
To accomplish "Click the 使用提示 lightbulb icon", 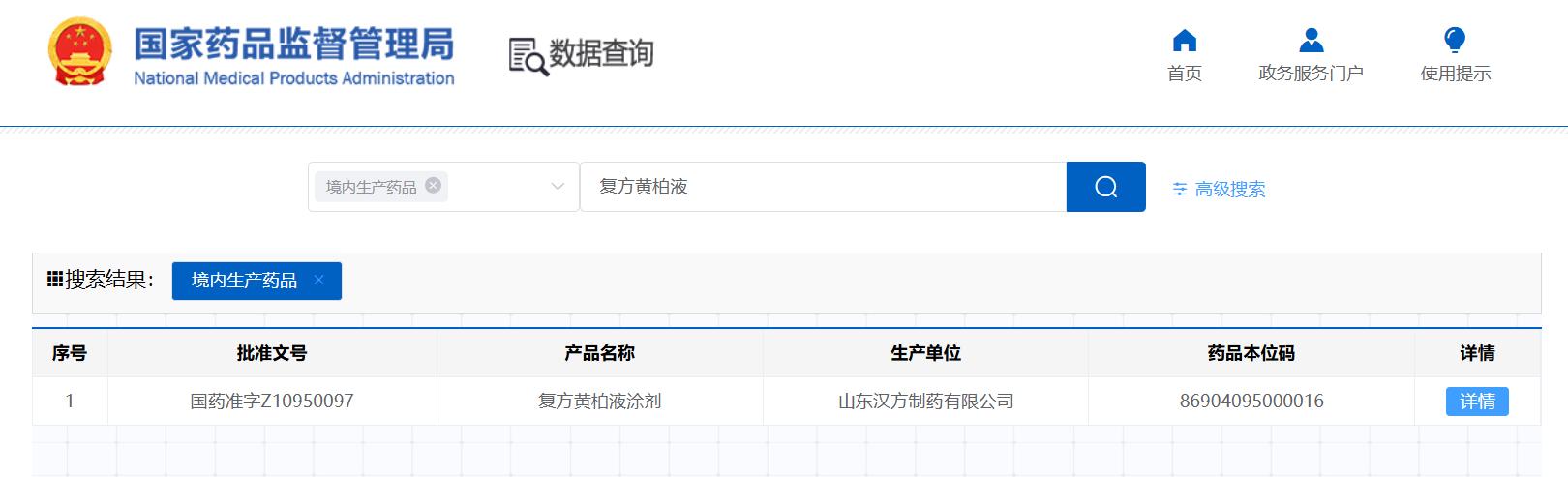I will [1454, 41].
